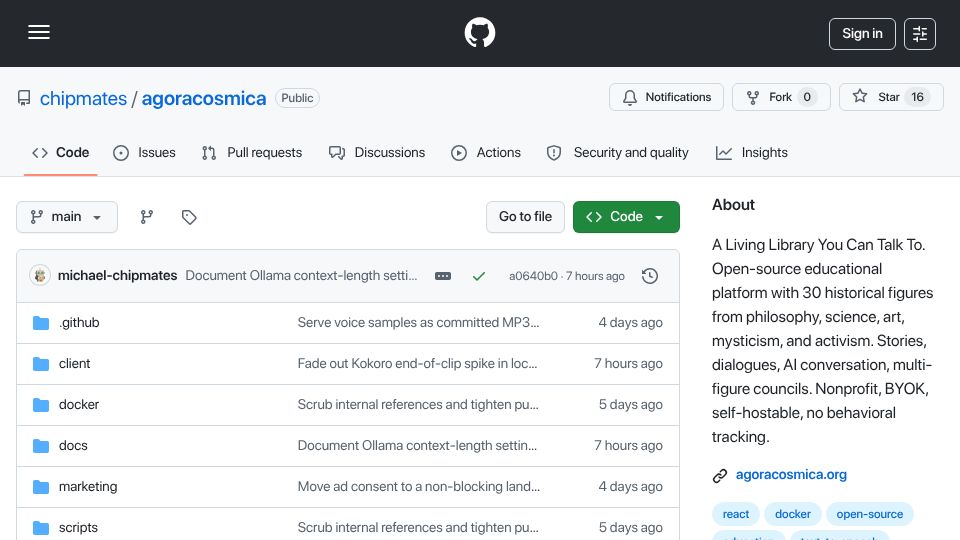View tags with the tag icon
The width and height of the screenshot is (960, 540).
(189, 217)
